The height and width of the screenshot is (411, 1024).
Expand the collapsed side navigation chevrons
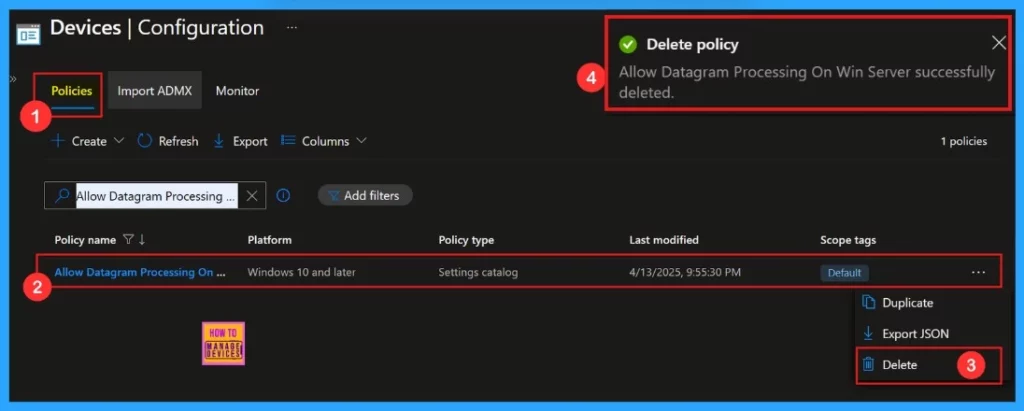[x=12, y=79]
